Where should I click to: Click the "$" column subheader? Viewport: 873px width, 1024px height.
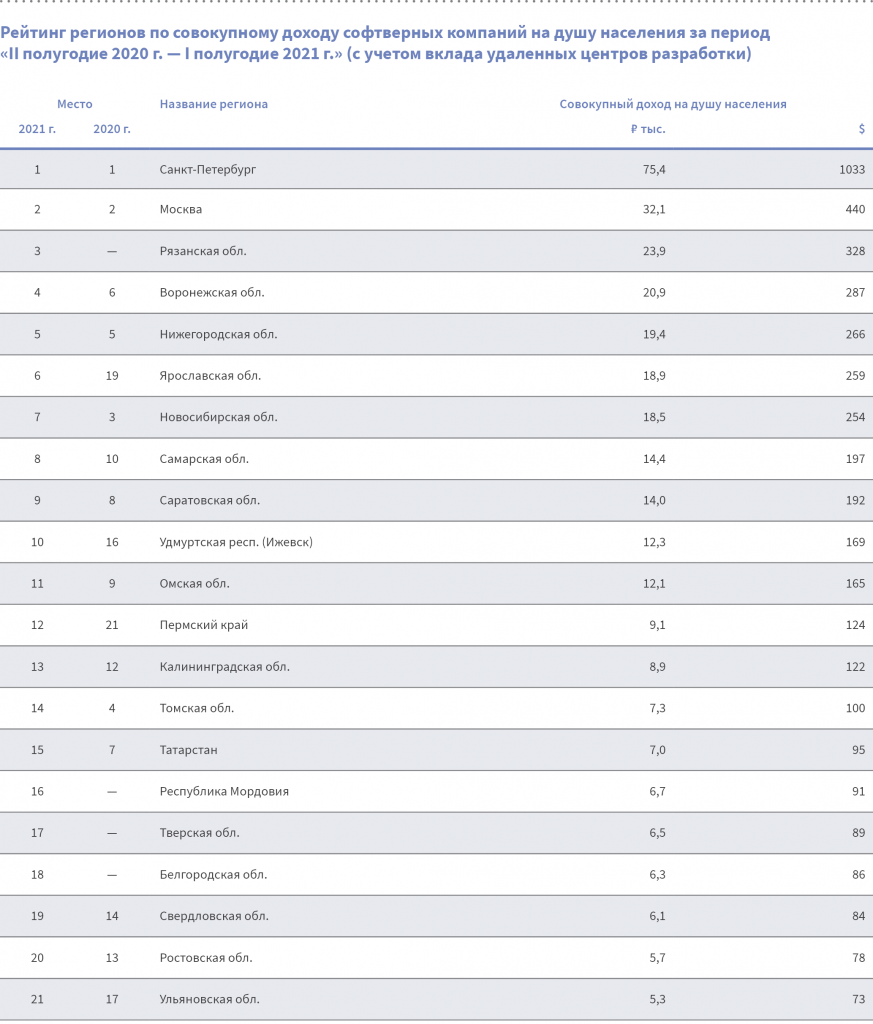[861, 129]
